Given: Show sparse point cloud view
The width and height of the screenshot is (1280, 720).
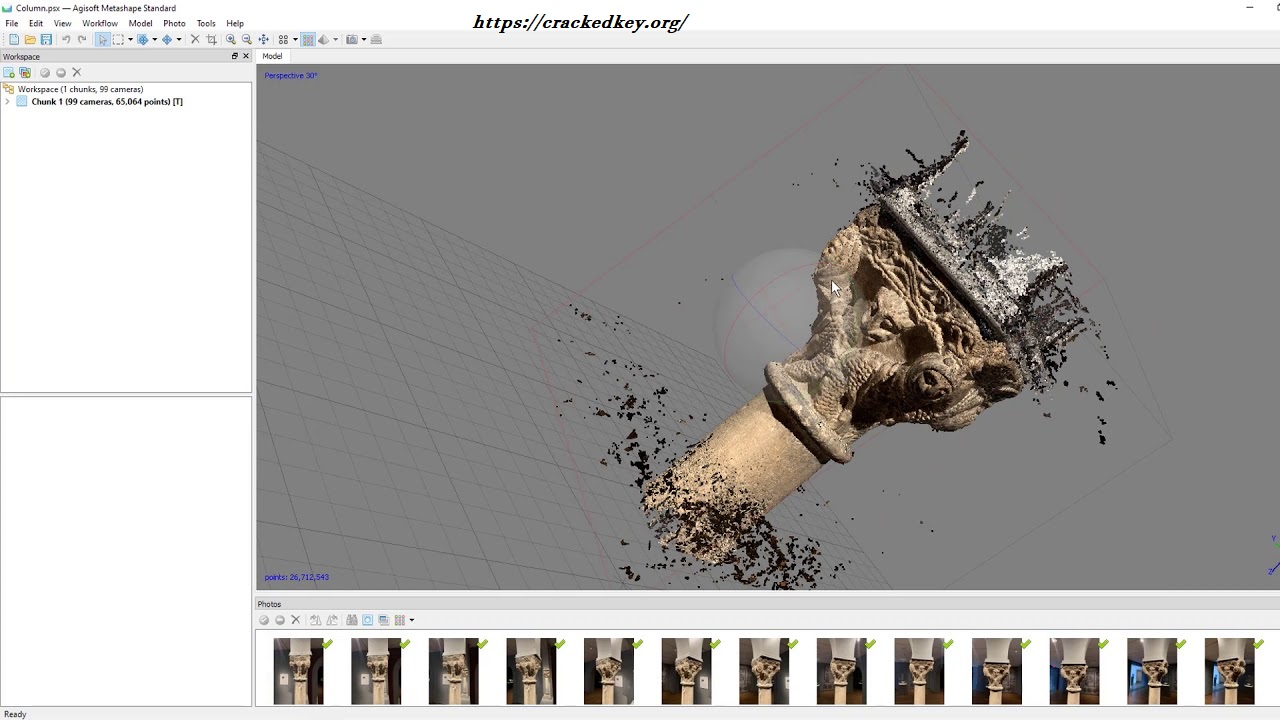Looking at the screenshot, I should [x=283, y=39].
